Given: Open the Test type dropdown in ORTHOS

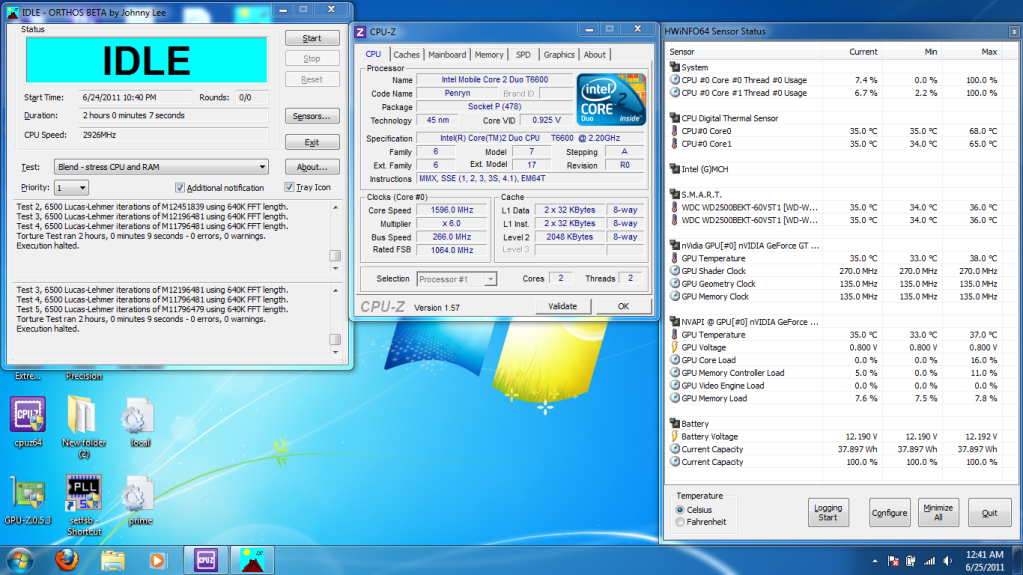Looking at the screenshot, I should tap(161, 167).
